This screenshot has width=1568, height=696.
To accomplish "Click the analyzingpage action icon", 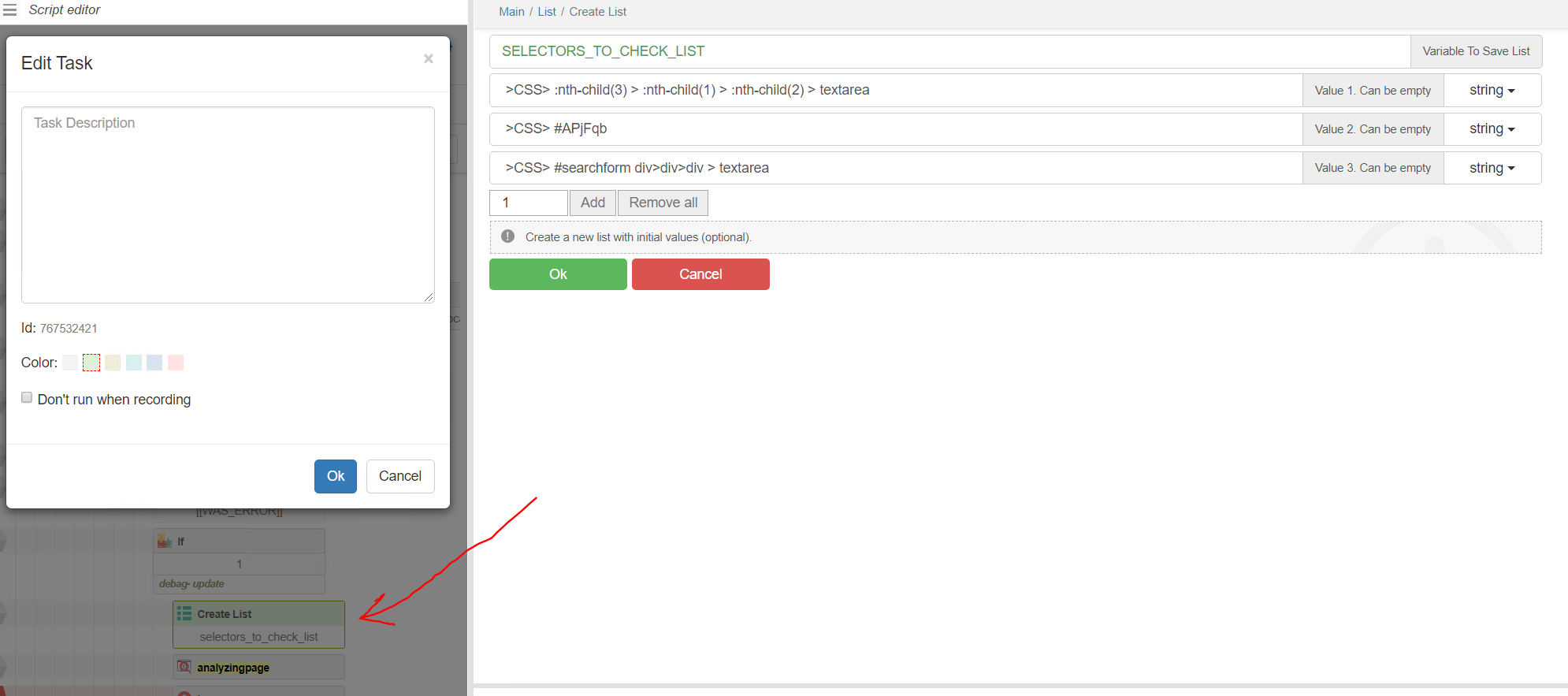I will tap(184, 667).
